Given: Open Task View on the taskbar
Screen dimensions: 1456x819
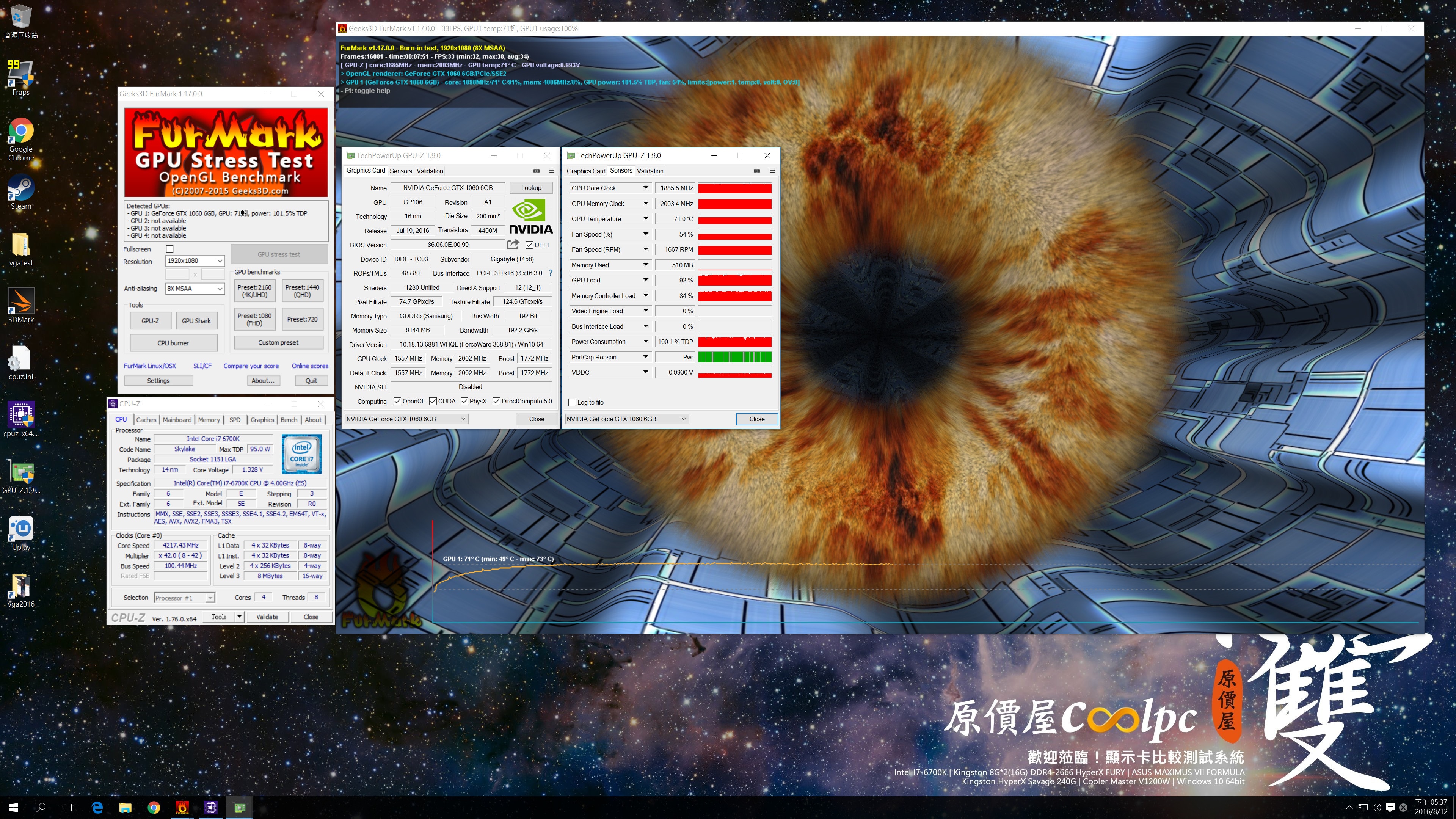Looking at the screenshot, I should pyautogui.click(x=68, y=808).
